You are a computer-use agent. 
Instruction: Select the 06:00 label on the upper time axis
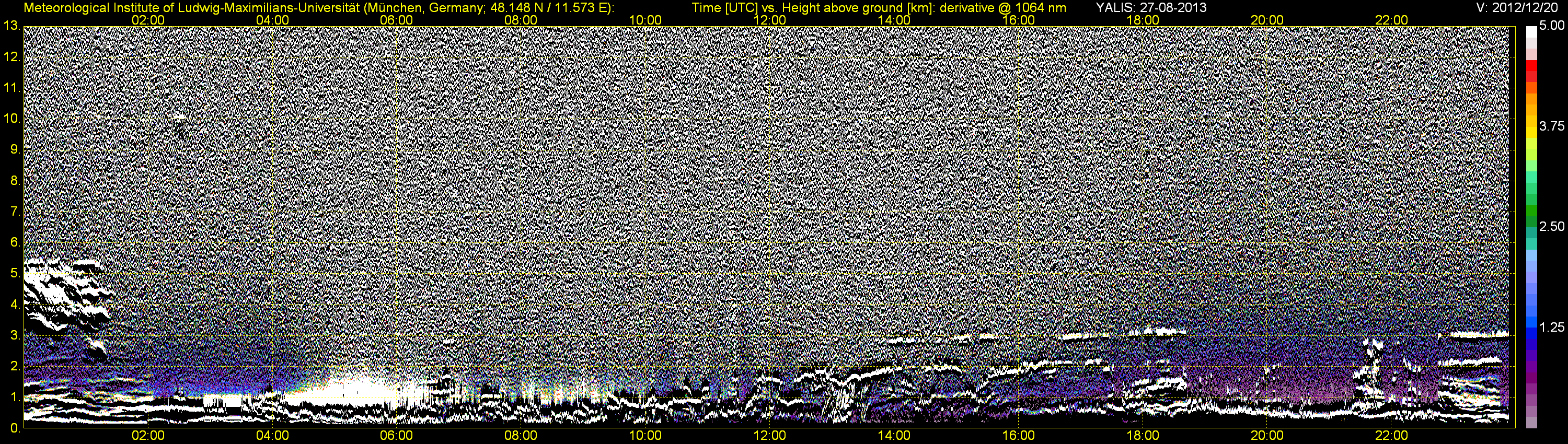pos(396,20)
